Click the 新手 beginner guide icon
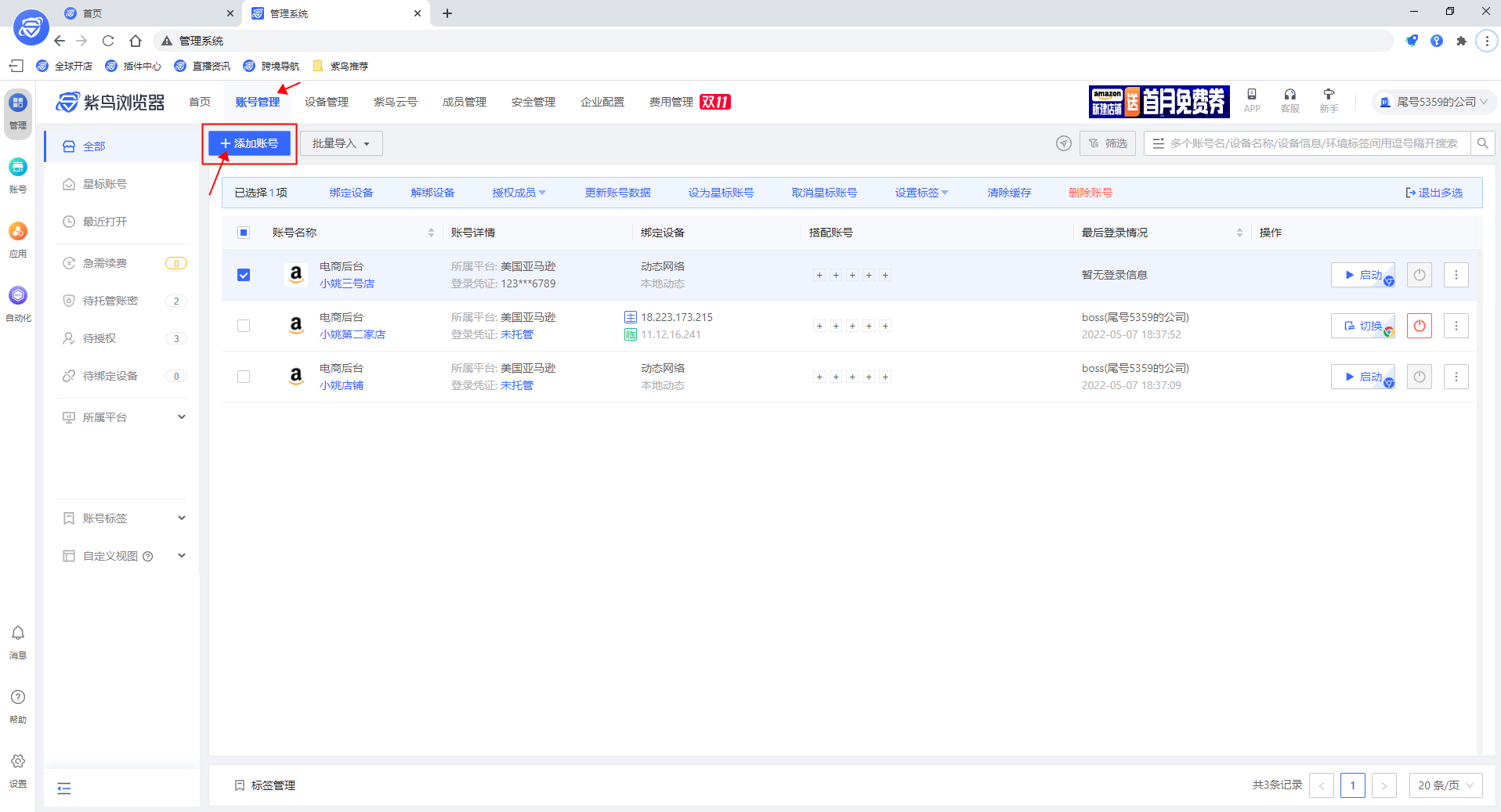Viewport: 1501px width, 812px height. point(1329,100)
